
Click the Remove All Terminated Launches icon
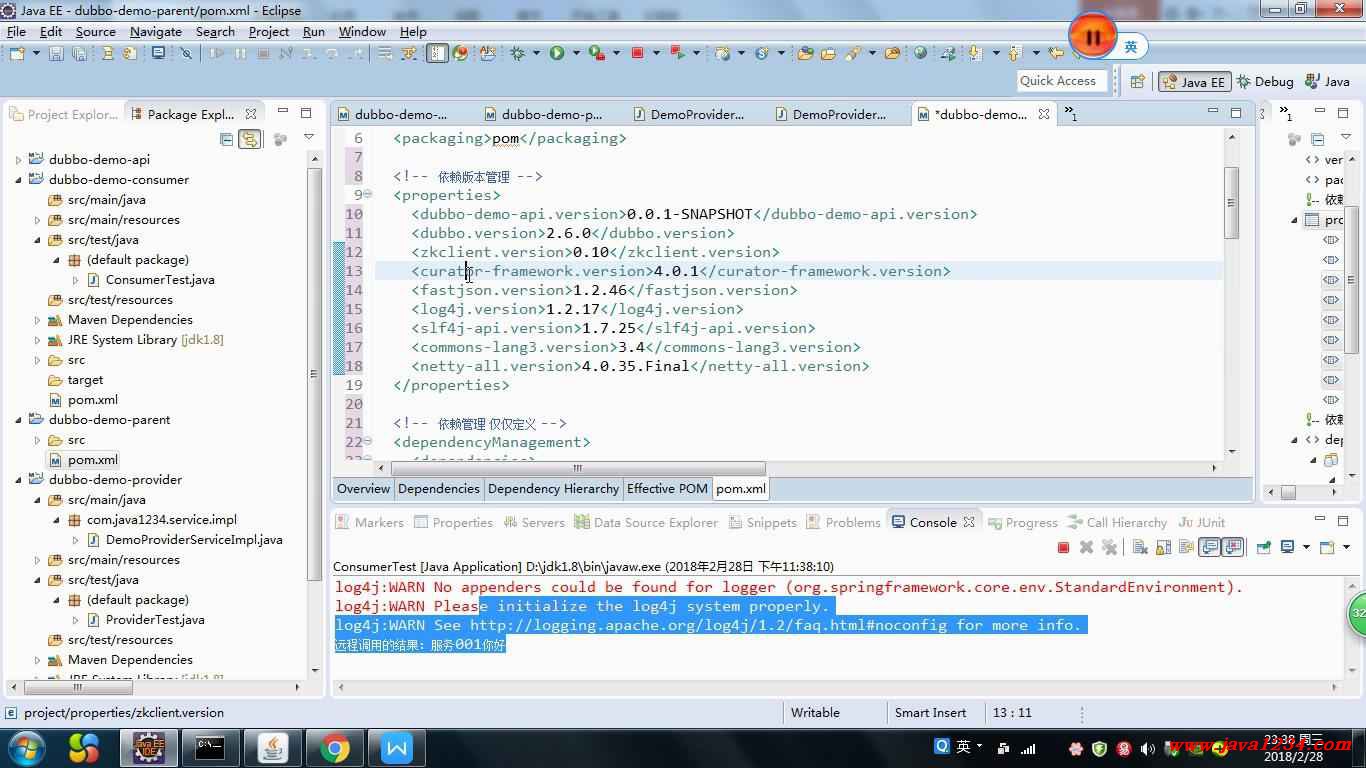(1109, 547)
